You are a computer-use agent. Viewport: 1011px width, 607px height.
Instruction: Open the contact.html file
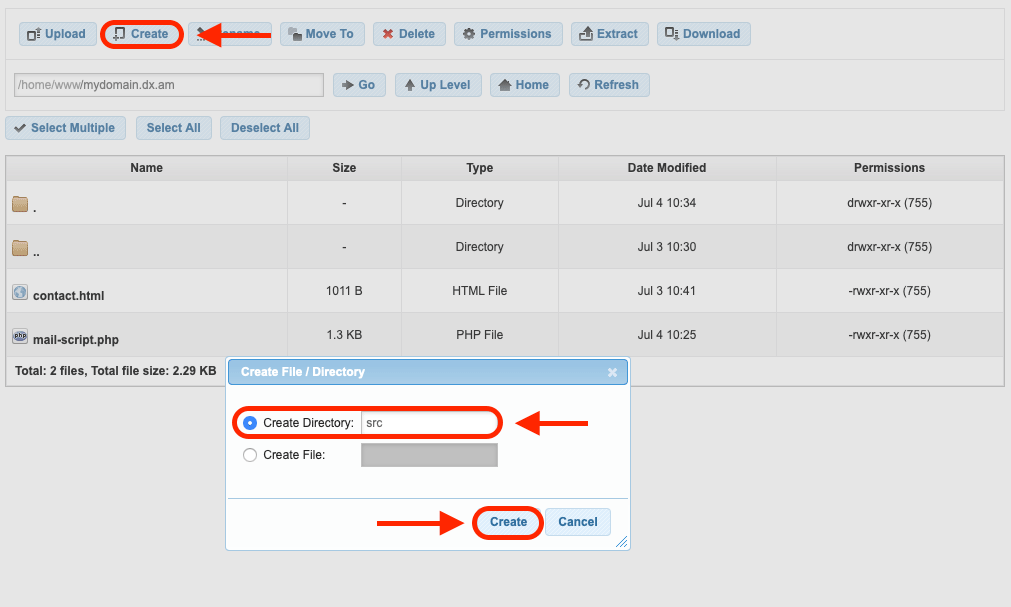point(68,295)
